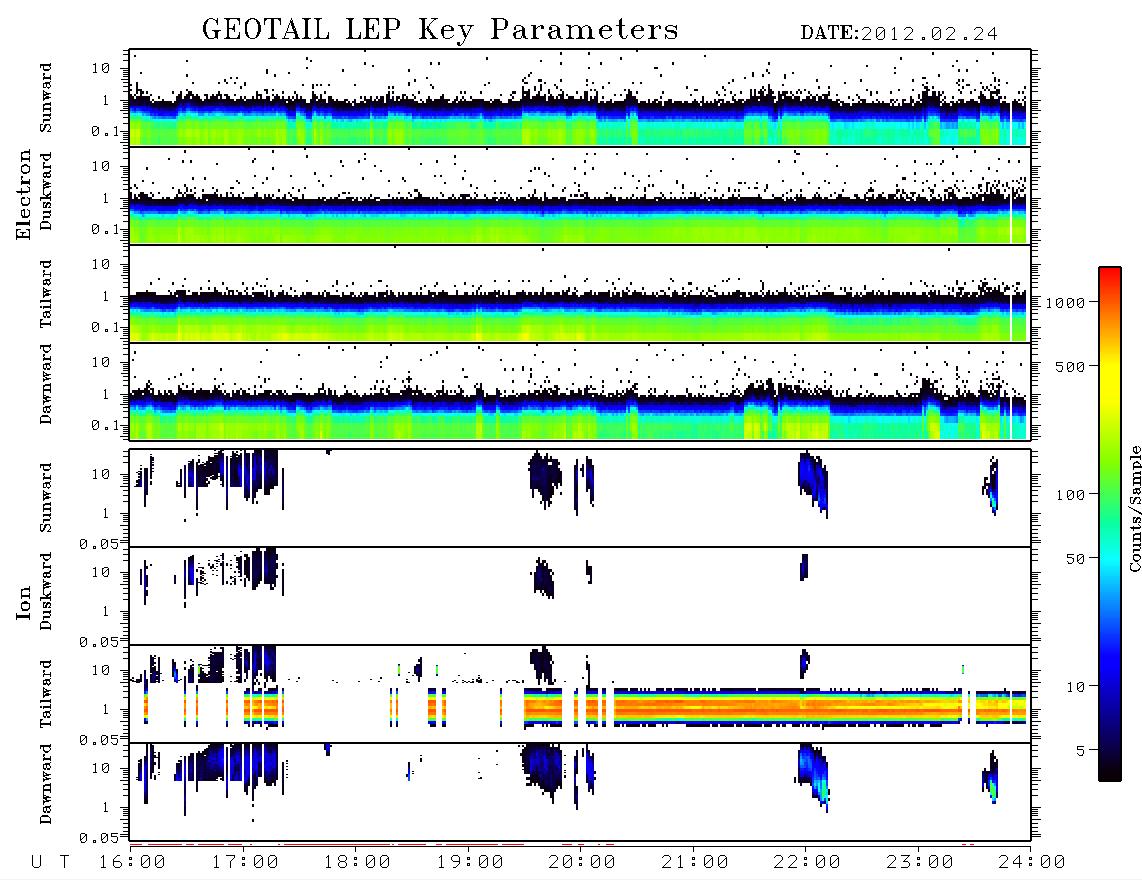Select the 22:00 time tick label
1142x880 pixels.
click(807, 862)
